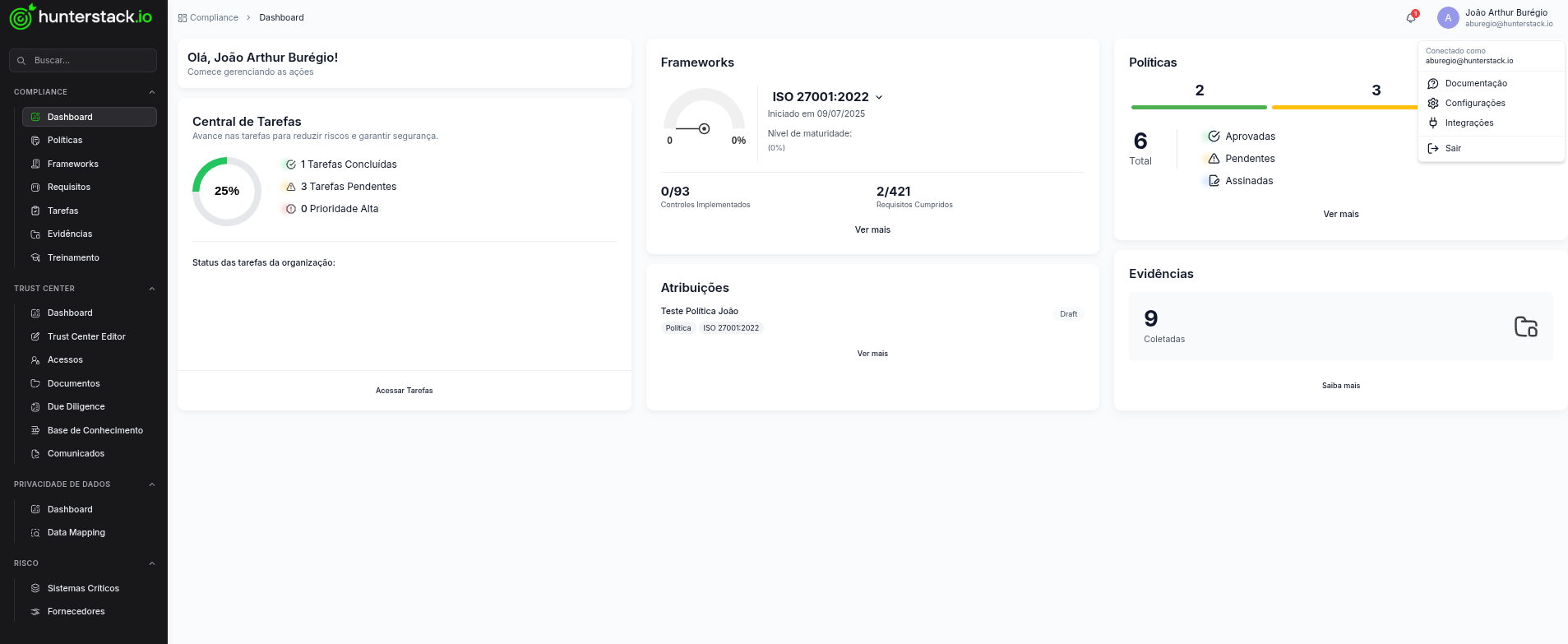The width and height of the screenshot is (1568, 644).
Task: Click Saiba mais under Evidências
Action: click(x=1340, y=386)
